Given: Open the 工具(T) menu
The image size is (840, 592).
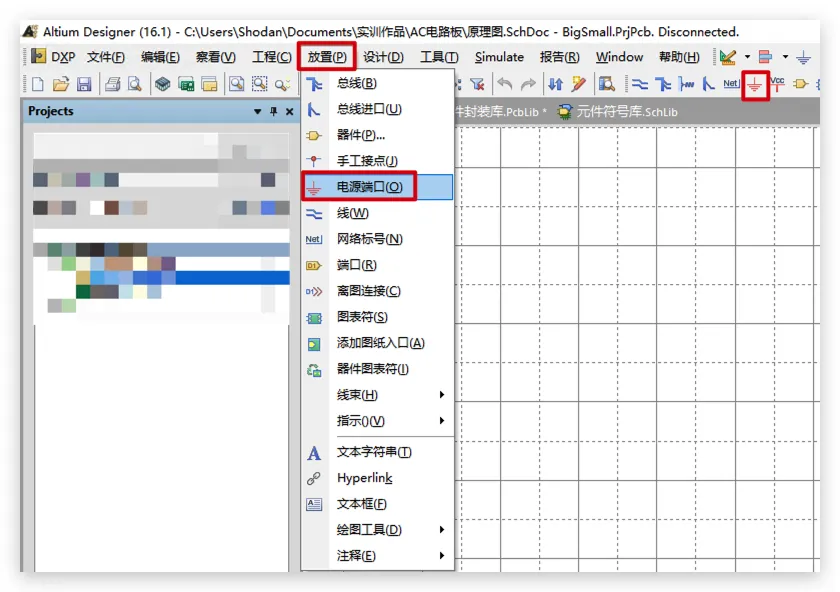Looking at the screenshot, I should [439, 57].
